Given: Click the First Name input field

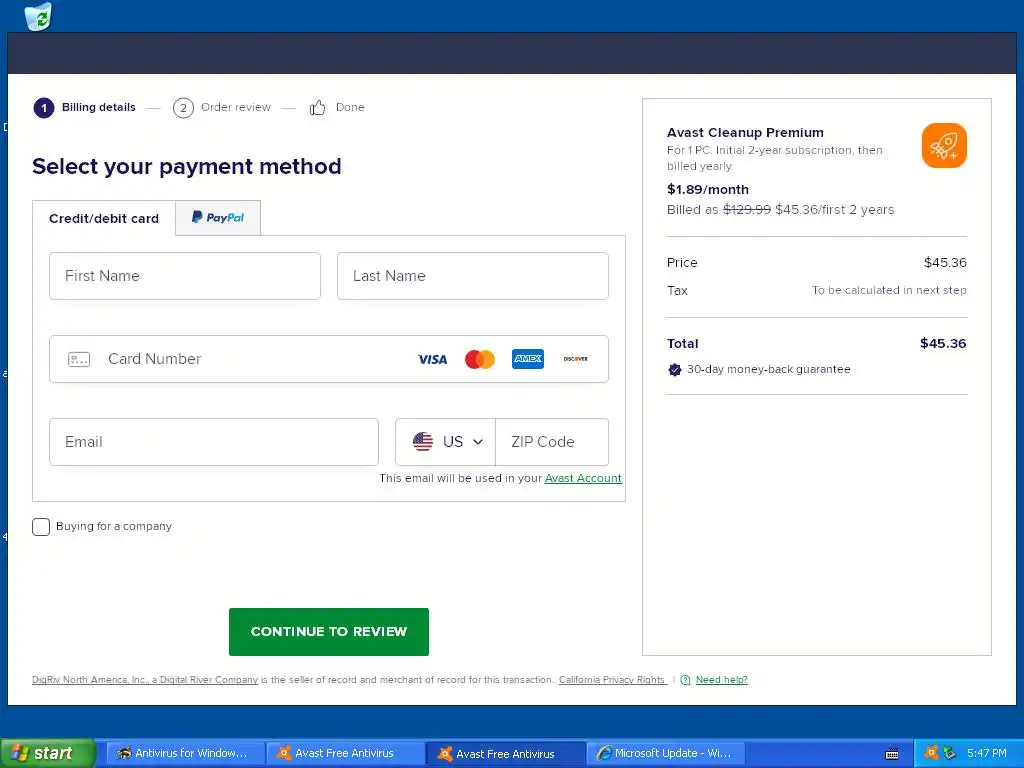Looking at the screenshot, I should pyautogui.click(x=185, y=276).
